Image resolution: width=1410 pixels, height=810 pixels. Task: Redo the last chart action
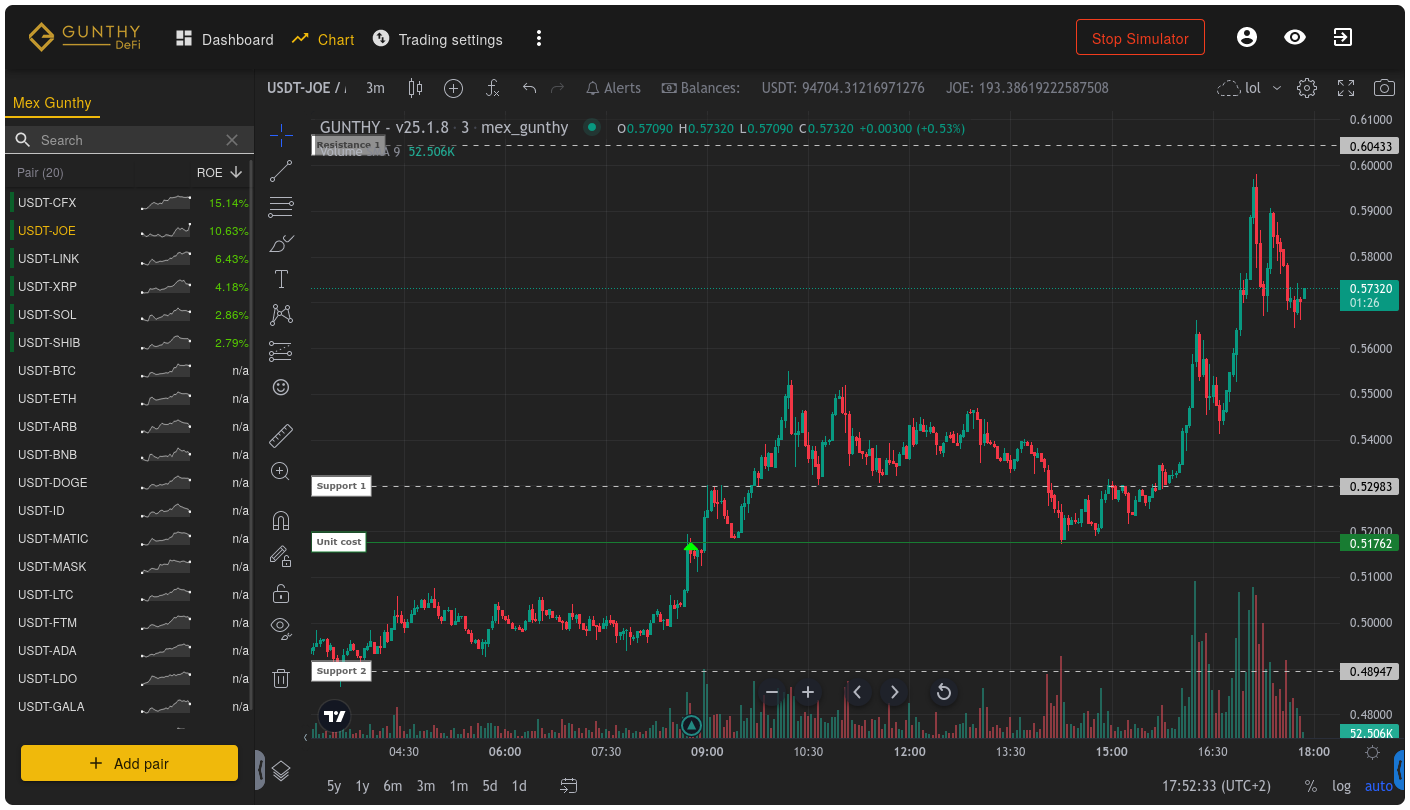(557, 88)
